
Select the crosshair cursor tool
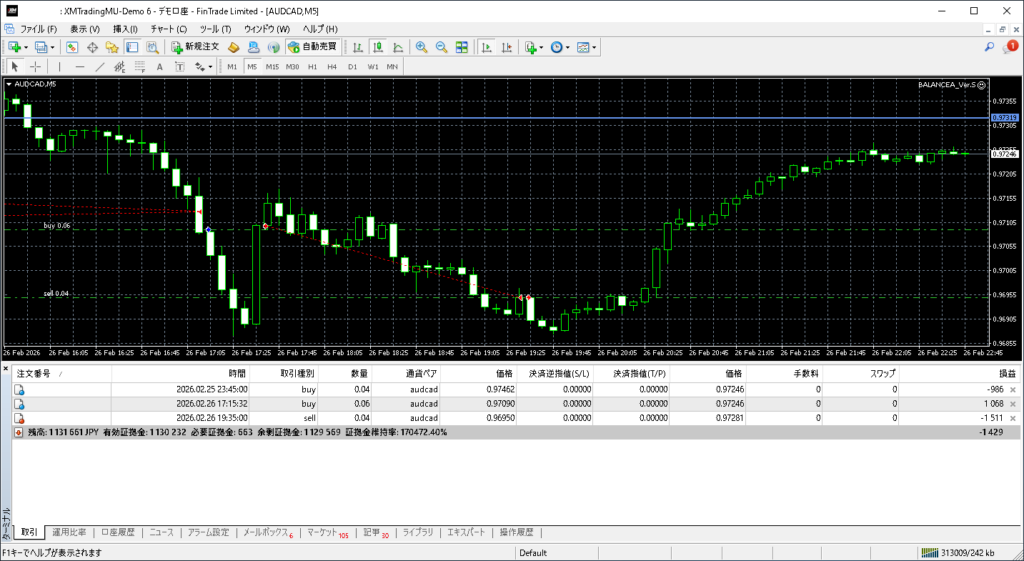(36, 67)
